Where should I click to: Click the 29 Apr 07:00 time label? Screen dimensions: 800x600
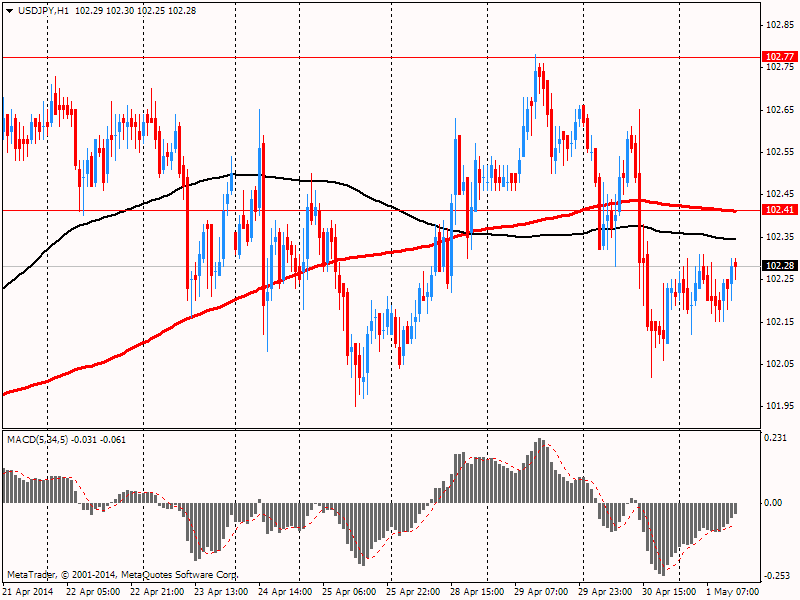[542, 591]
